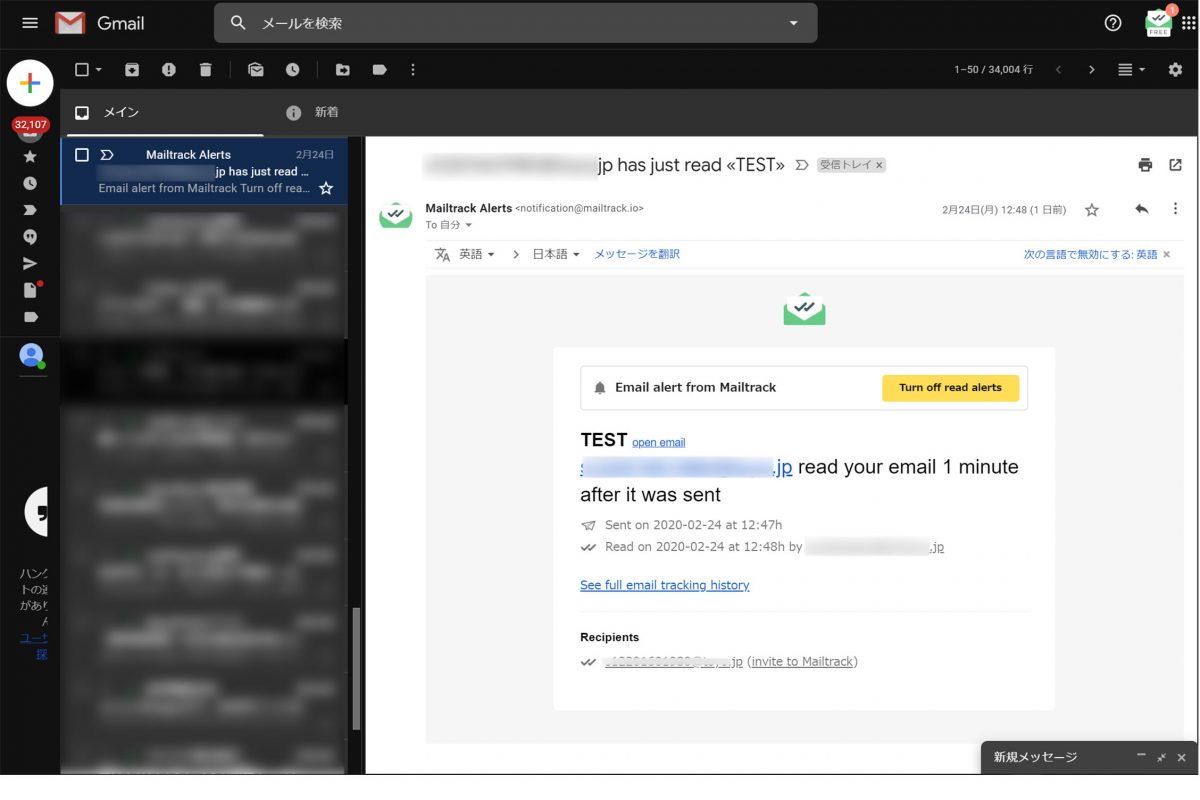Viewport: 1200px width, 800px height.
Task: Click the メッセージを翻訳 link
Action: pyautogui.click(x=637, y=254)
